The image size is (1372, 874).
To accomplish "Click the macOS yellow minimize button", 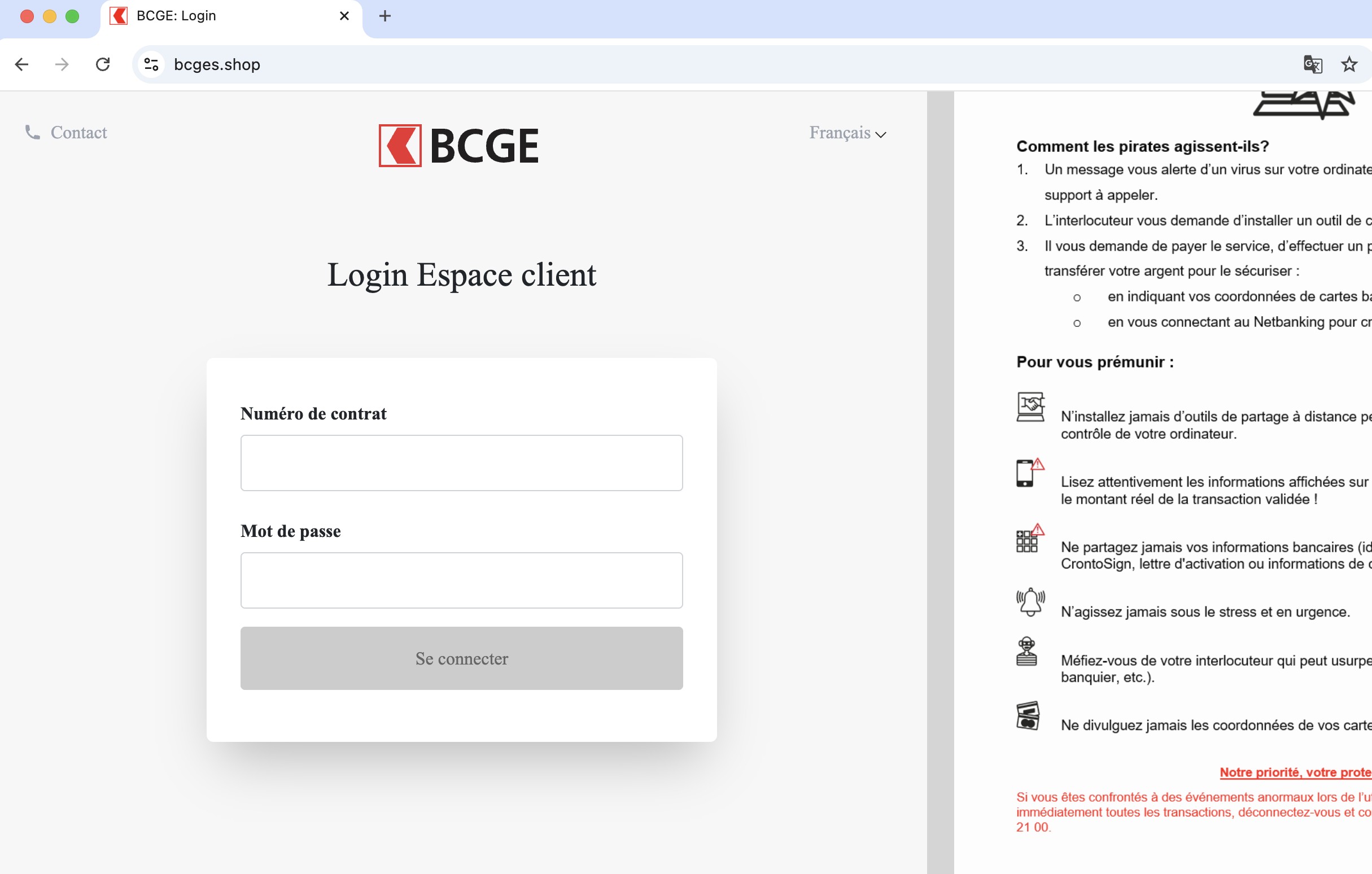I will [50, 16].
